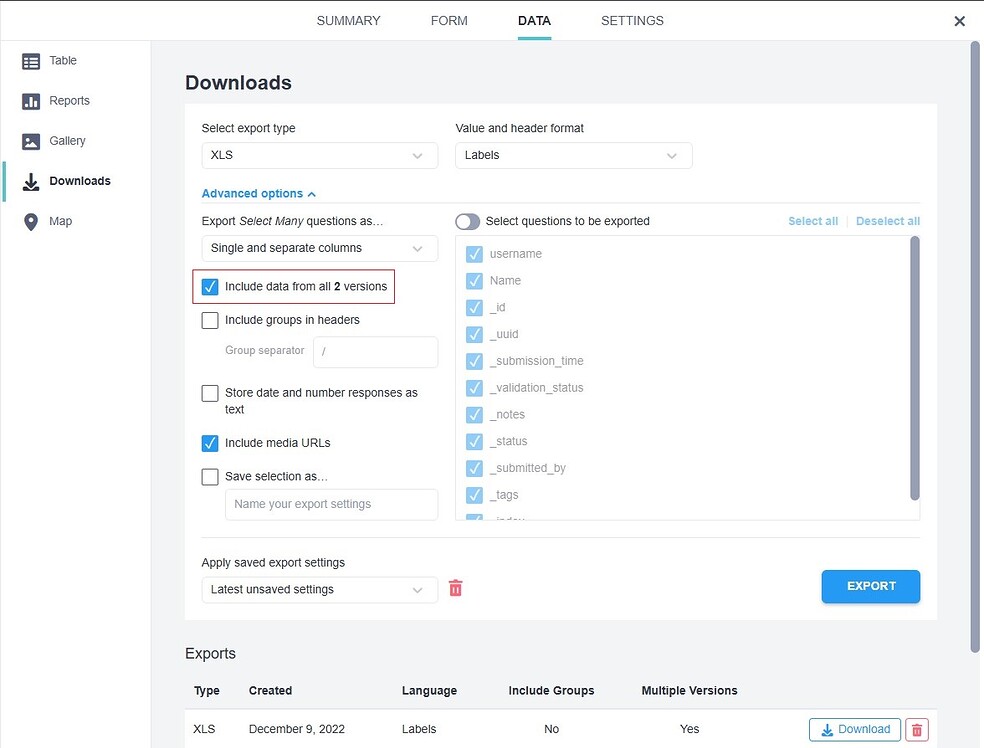Image resolution: width=984 pixels, height=748 pixels.
Task: Click the Deselect all link
Action: click(x=887, y=221)
